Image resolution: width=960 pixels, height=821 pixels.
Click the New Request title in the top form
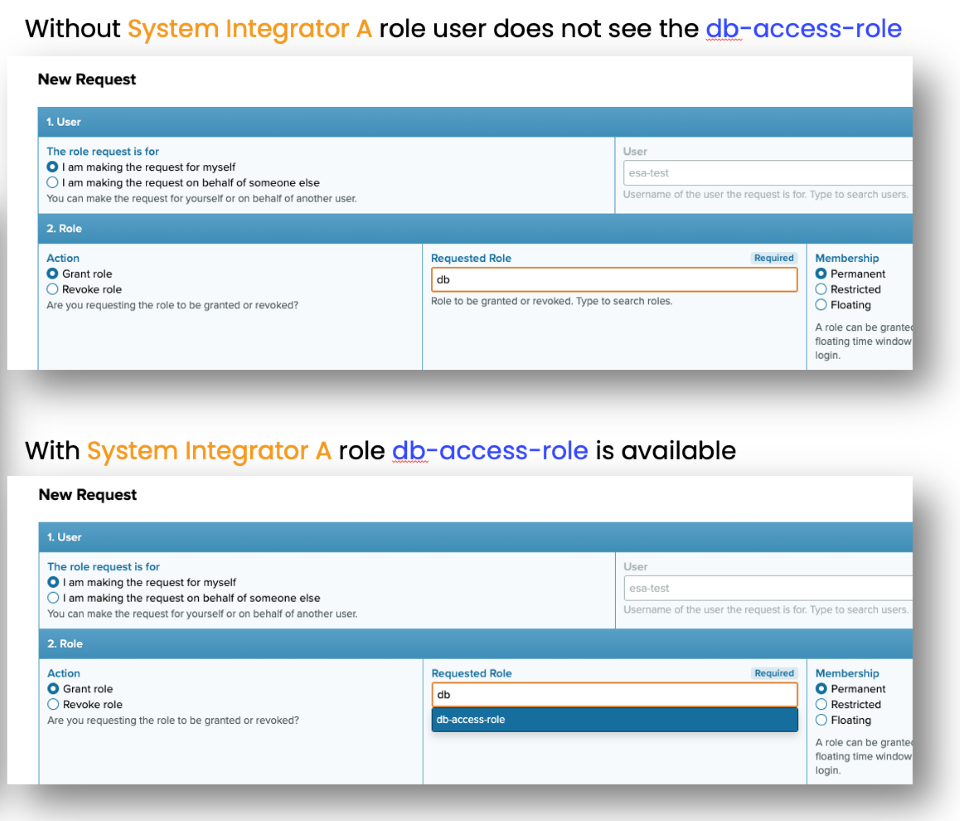click(86, 80)
